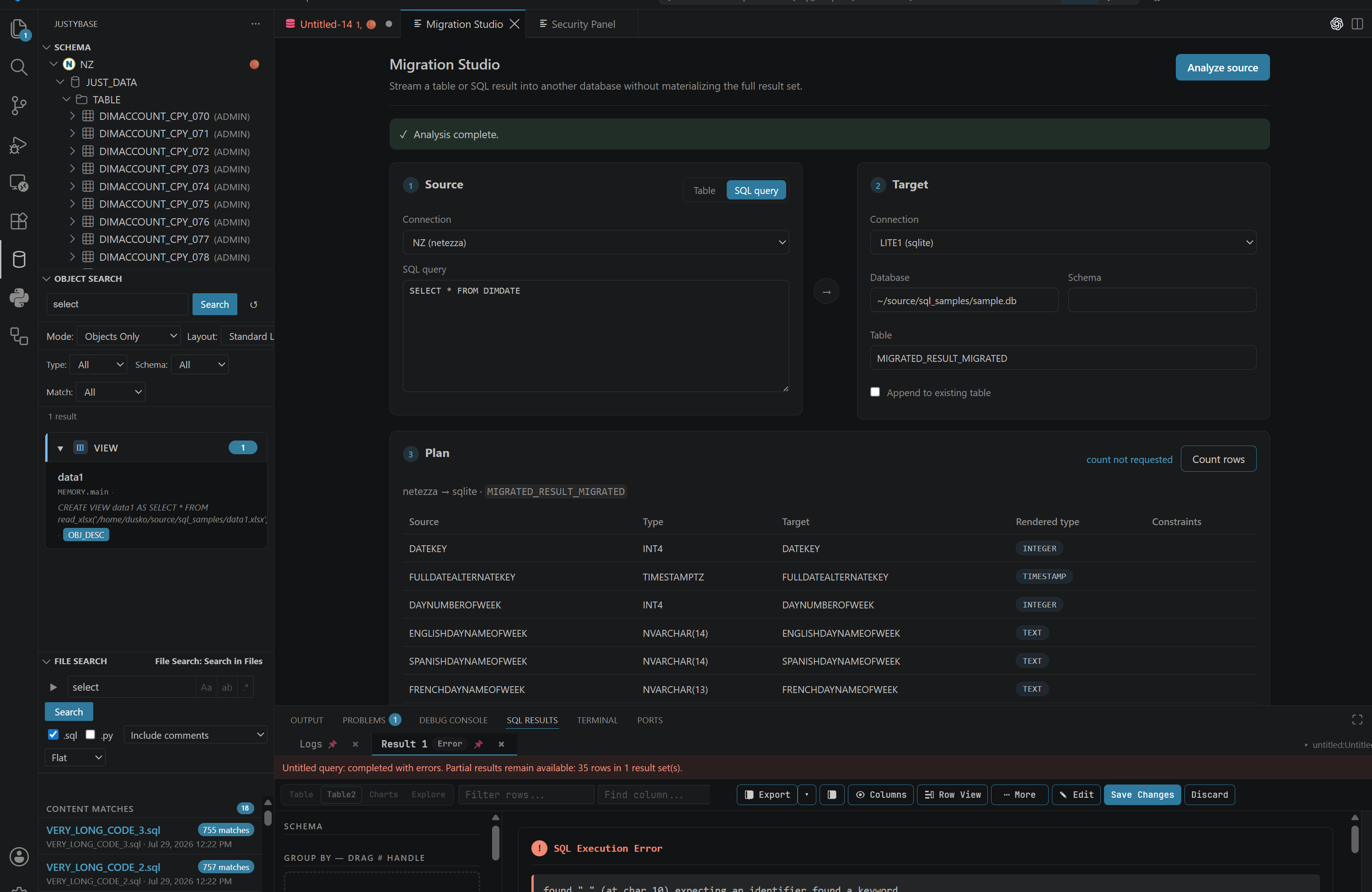
Task: Pin the Logs result tab
Action: [x=332, y=744]
